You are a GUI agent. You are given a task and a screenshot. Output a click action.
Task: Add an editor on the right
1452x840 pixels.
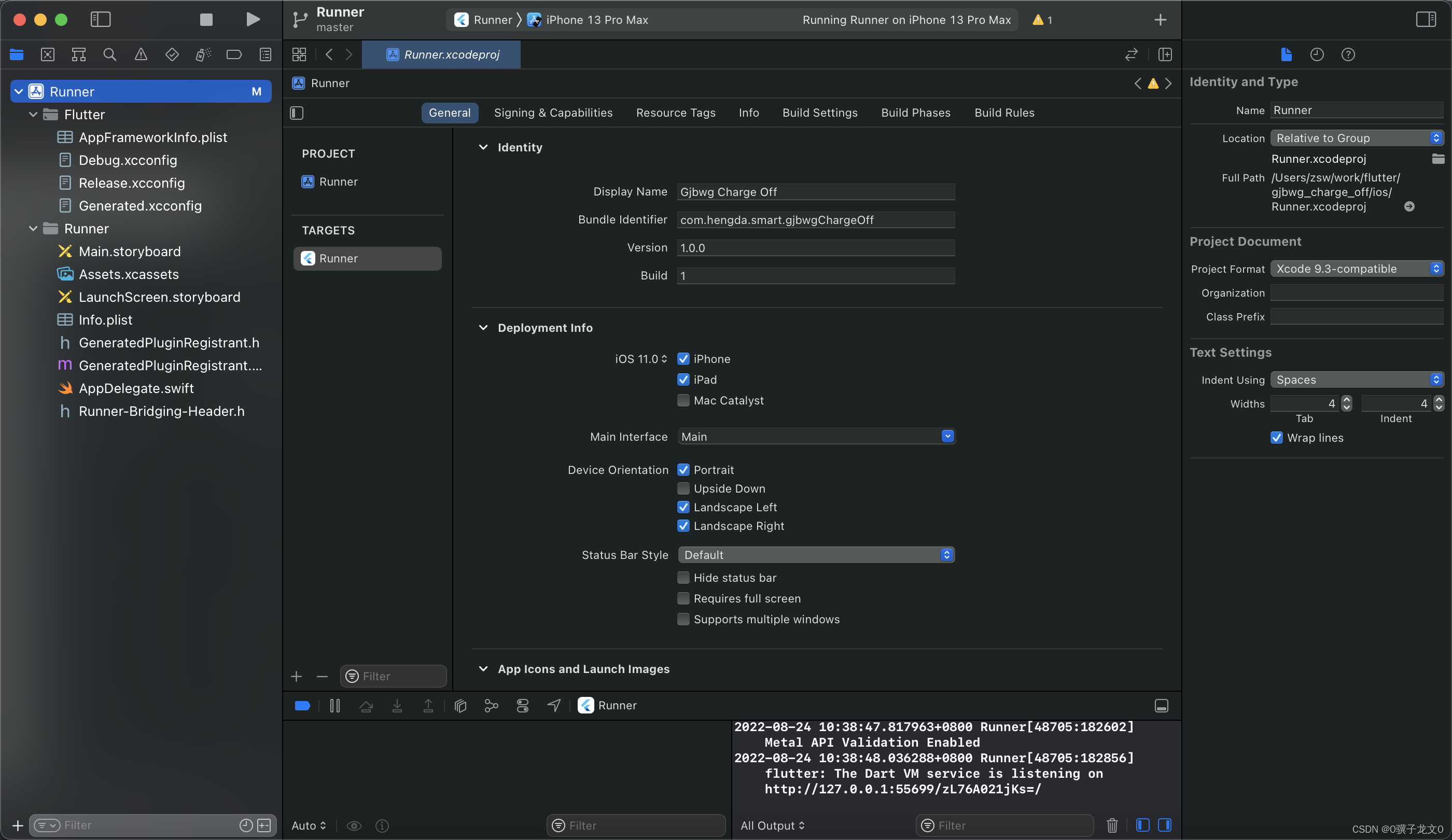tap(1165, 55)
